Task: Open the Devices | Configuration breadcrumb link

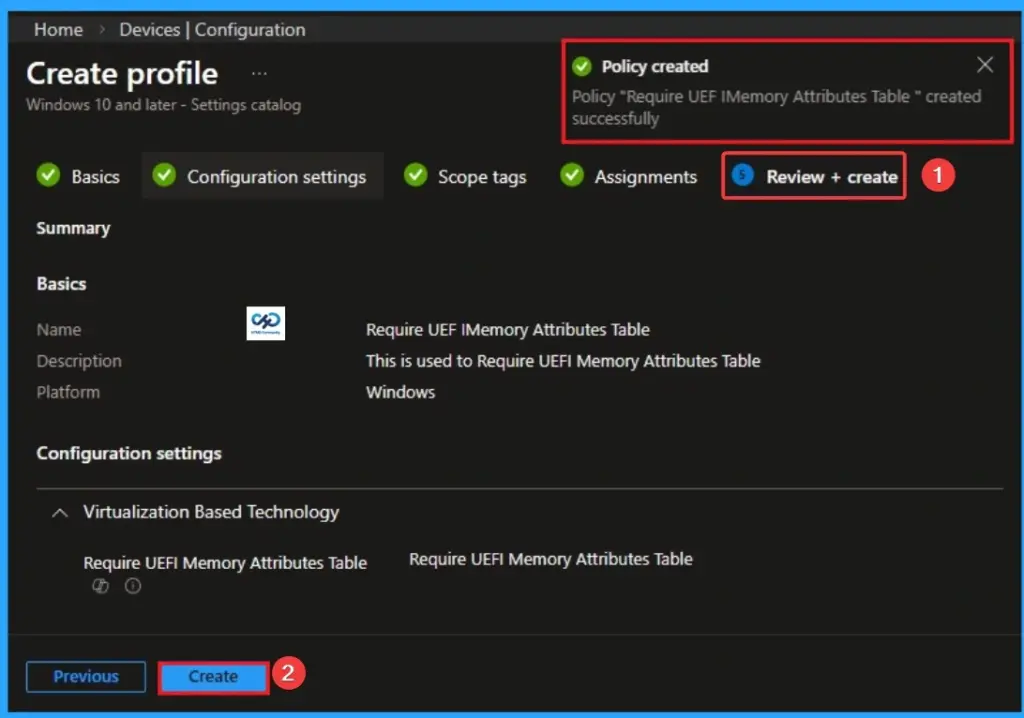Action: (212, 30)
